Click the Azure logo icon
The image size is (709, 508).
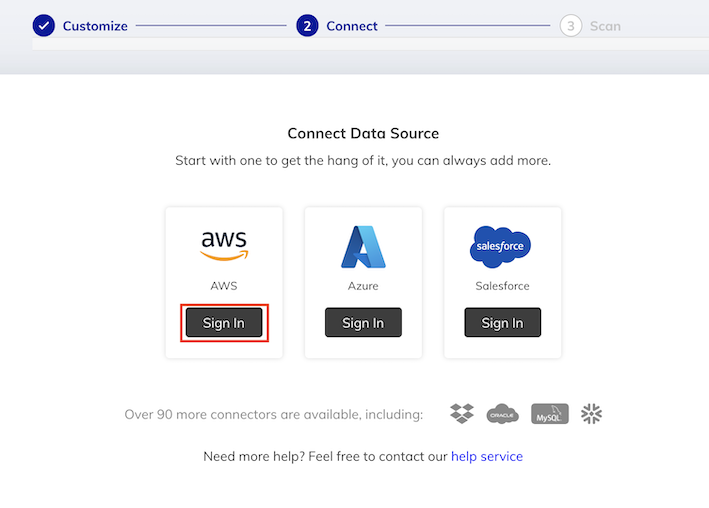pyautogui.click(x=363, y=247)
